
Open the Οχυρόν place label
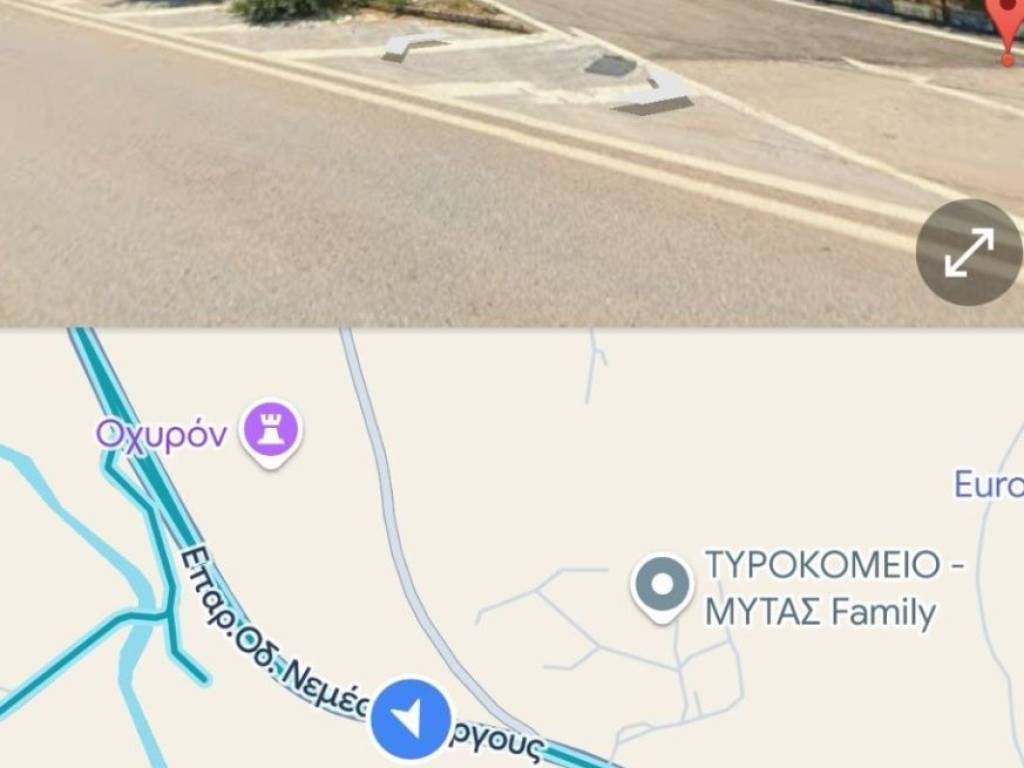tap(162, 435)
